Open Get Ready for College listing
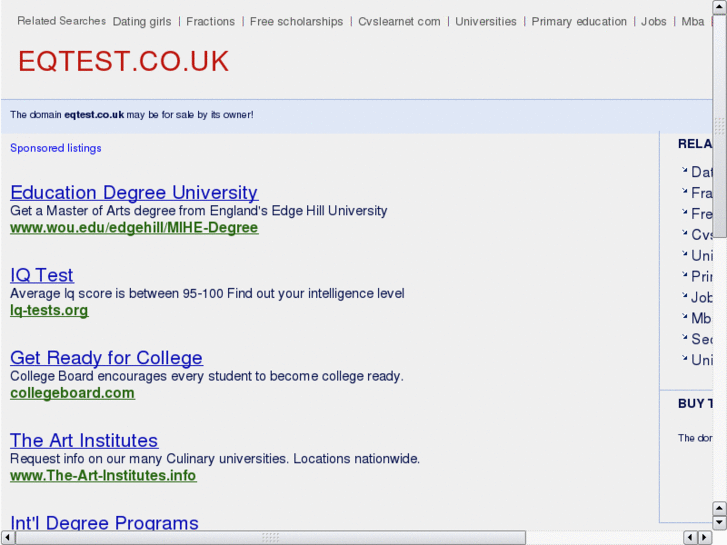This screenshot has width=727, height=545. point(106,358)
